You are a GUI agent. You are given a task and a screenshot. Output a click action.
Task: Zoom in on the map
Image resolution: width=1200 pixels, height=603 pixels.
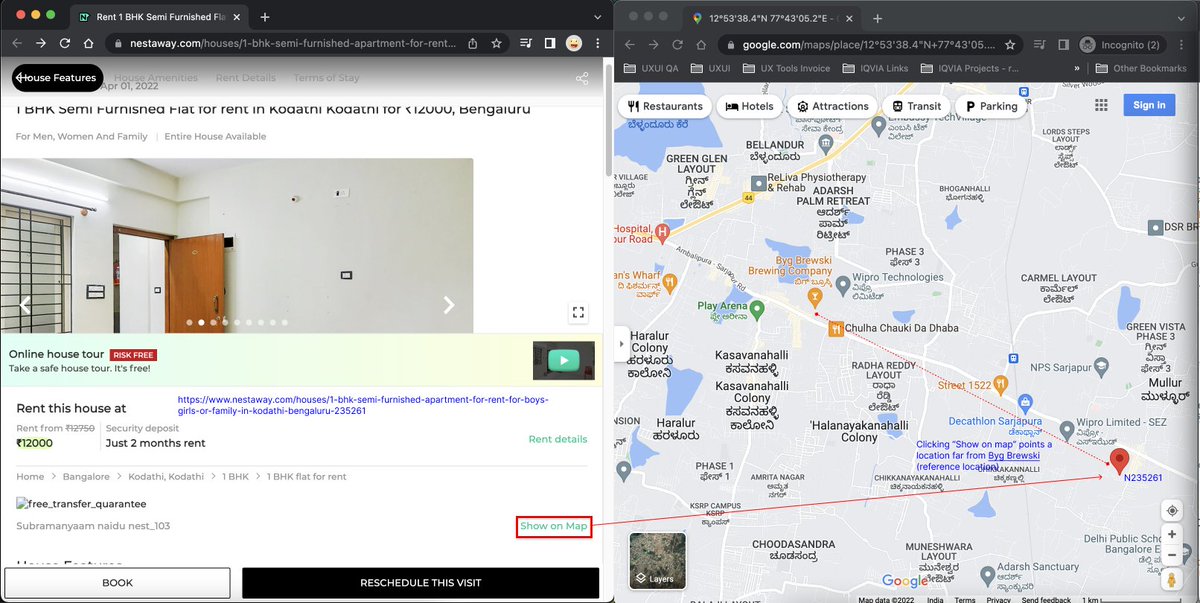(1172, 535)
